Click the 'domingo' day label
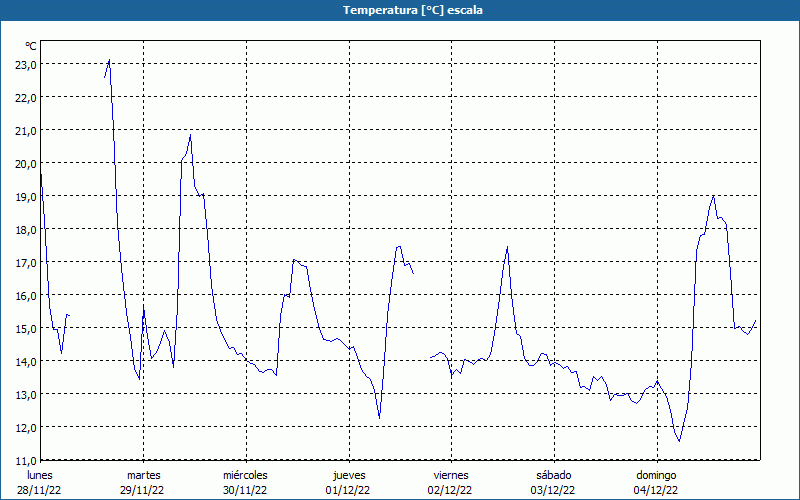 tap(656, 475)
